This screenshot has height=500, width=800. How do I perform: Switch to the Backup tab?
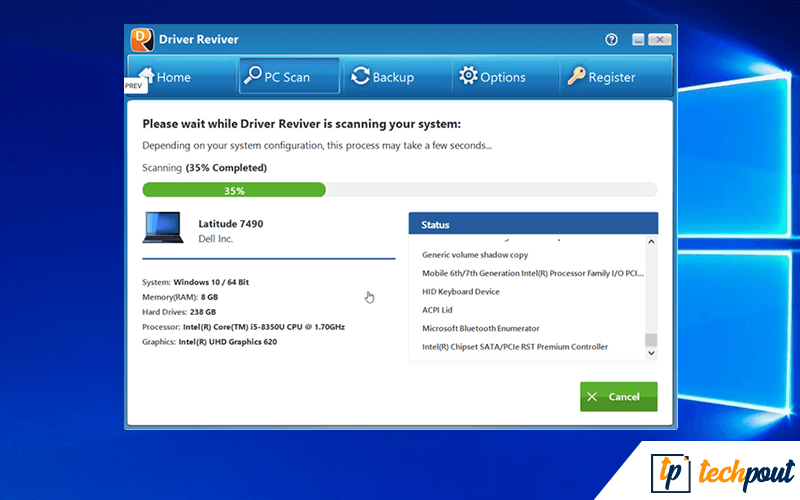[x=381, y=77]
